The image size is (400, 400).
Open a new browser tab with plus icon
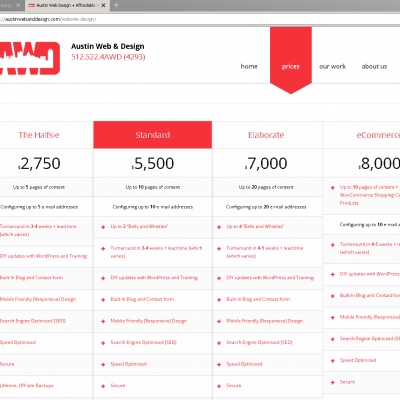(116, 5)
